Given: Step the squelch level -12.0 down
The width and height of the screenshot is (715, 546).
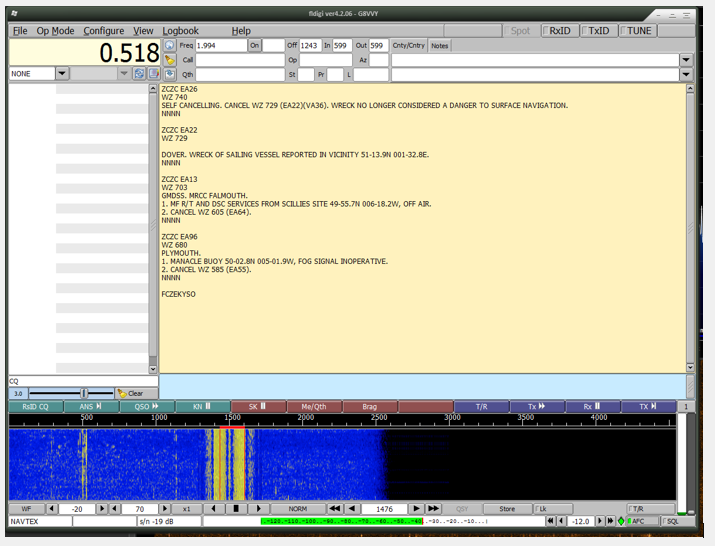Looking at the screenshot, I should 561,521.
